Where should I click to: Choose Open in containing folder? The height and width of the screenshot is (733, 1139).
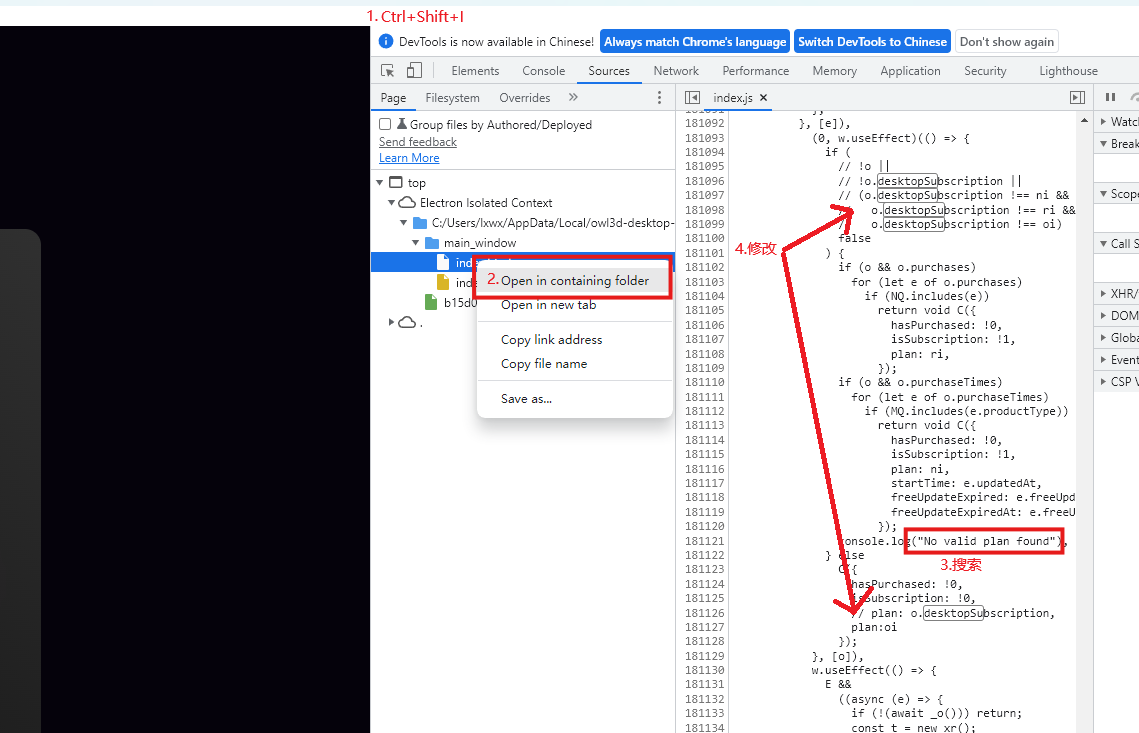(x=574, y=281)
